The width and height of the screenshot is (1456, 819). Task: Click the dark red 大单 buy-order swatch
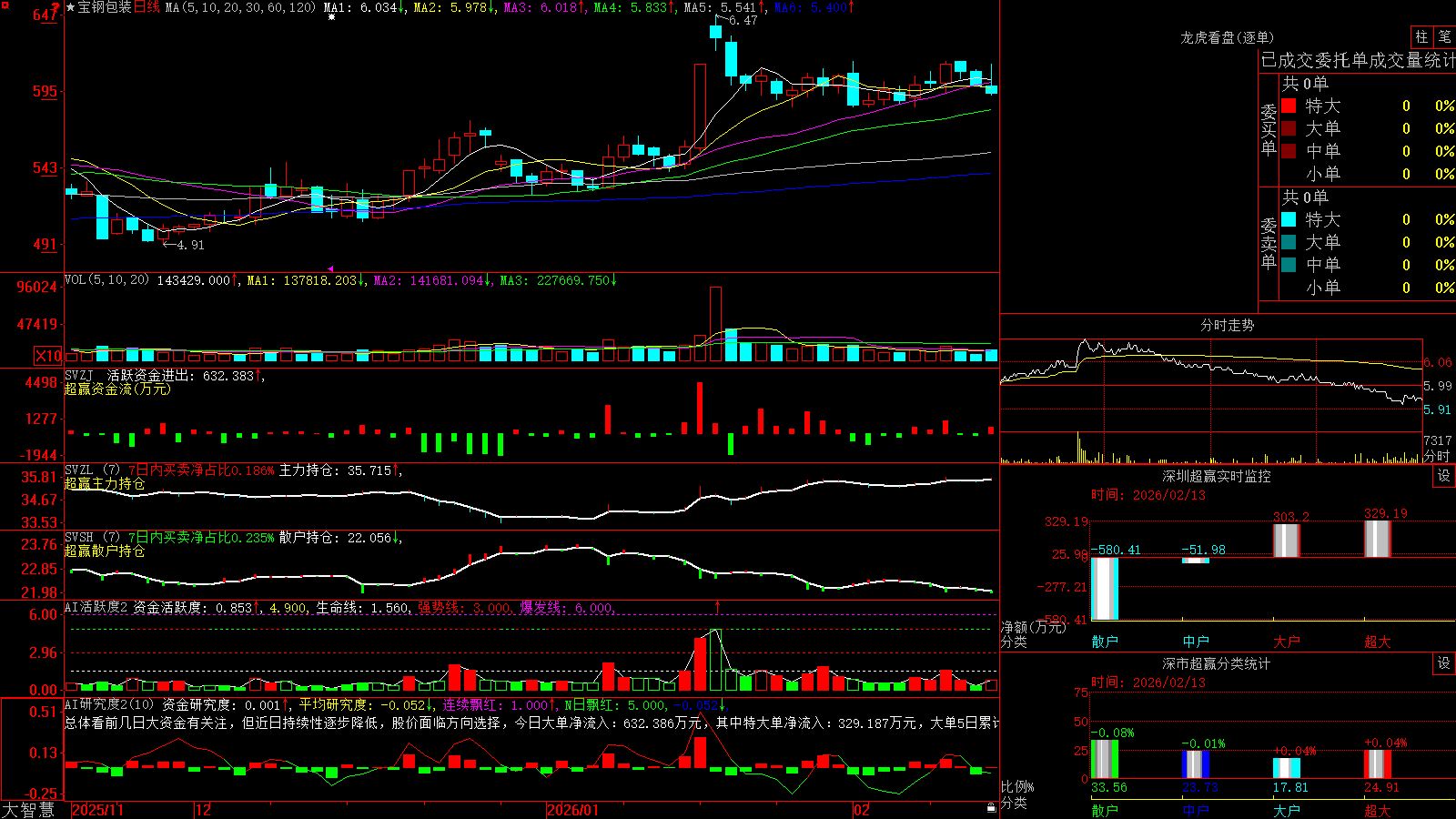tap(1289, 128)
